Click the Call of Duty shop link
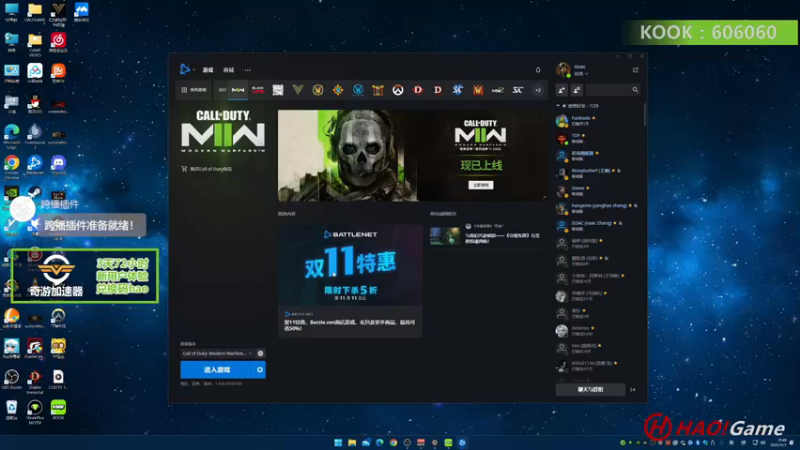Viewport: 800px width, 450px height. (x=207, y=169)
